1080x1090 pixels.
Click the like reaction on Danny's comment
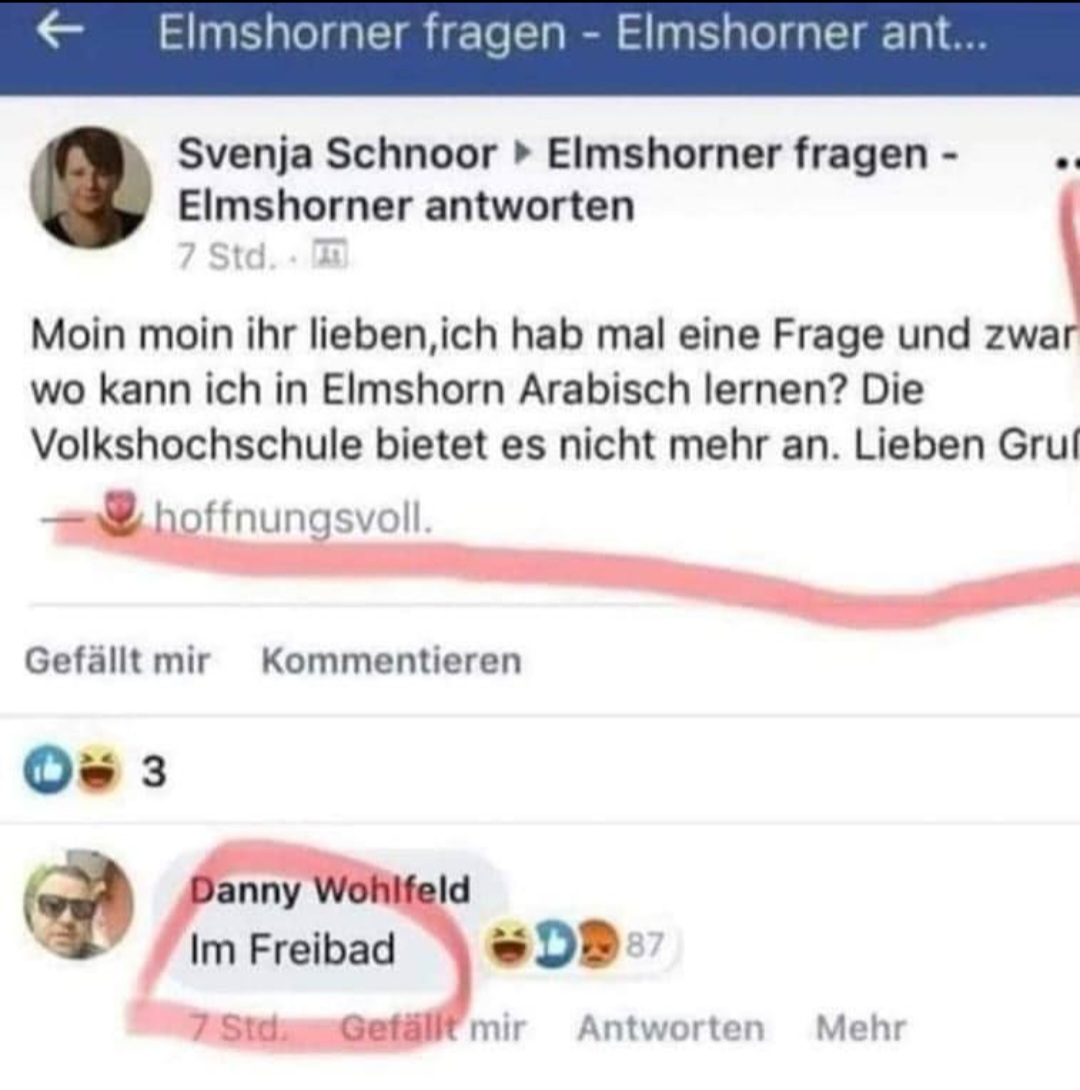(555, 945)
